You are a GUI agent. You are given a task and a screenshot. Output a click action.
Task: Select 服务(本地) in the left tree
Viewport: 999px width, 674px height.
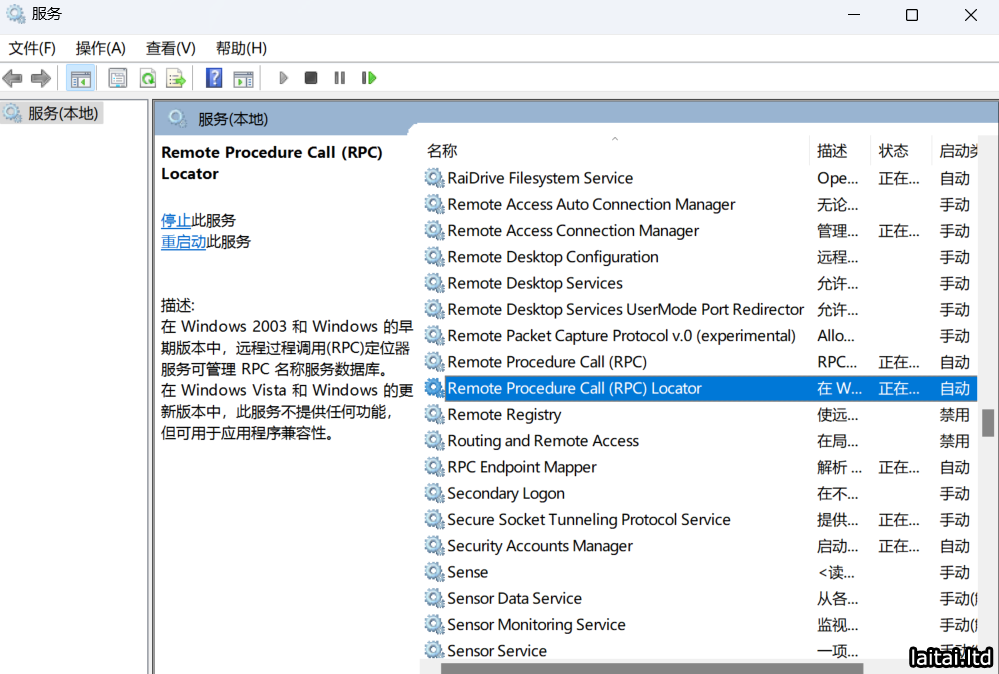[x=62, y=113]
